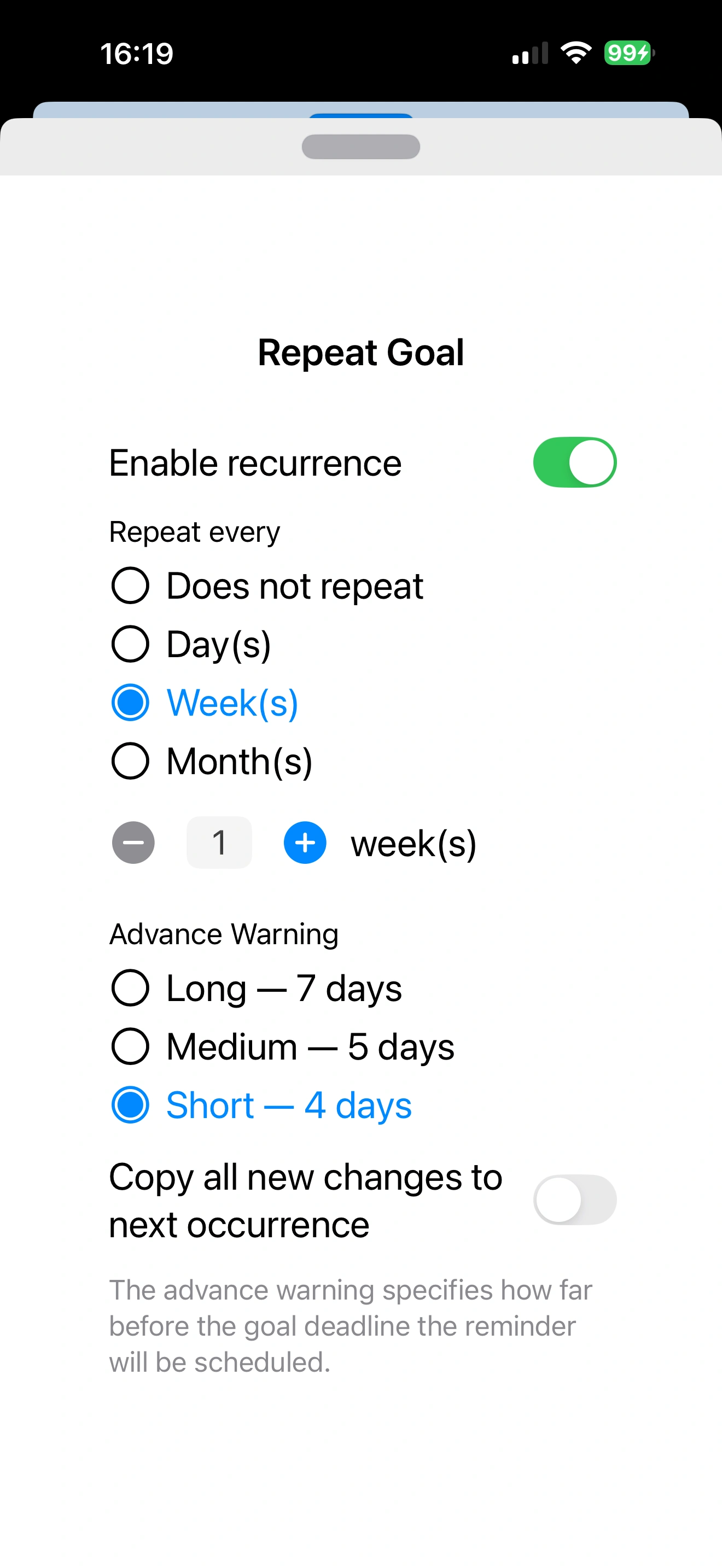Tap the Repeat Goal title
Viewport: 722px width, 1568px height.
(x=361, y=353)
